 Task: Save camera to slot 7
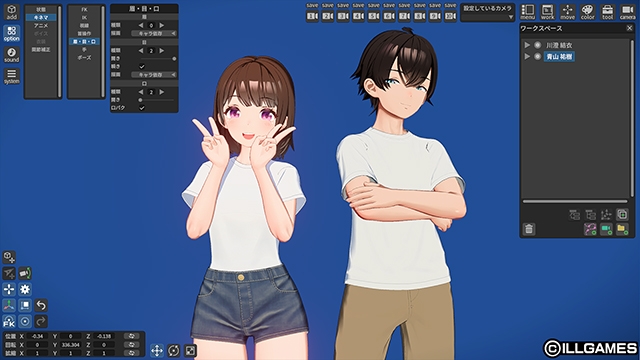(x=404, y=5)
